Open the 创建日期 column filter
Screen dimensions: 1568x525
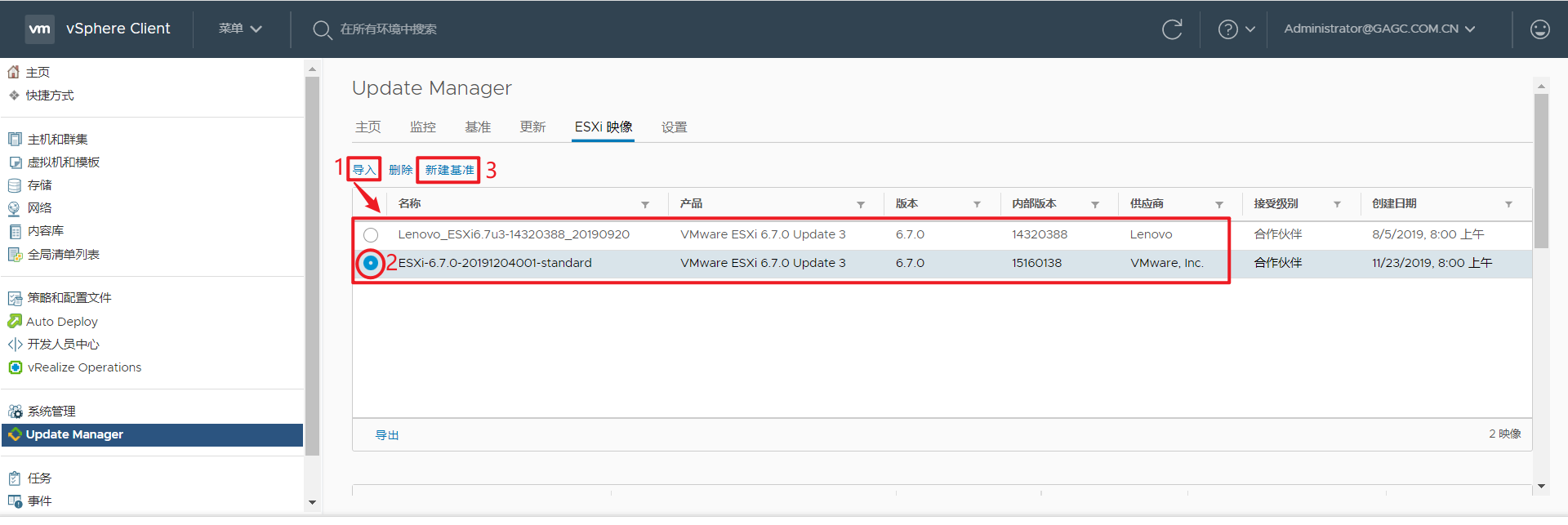(1508, 204)
